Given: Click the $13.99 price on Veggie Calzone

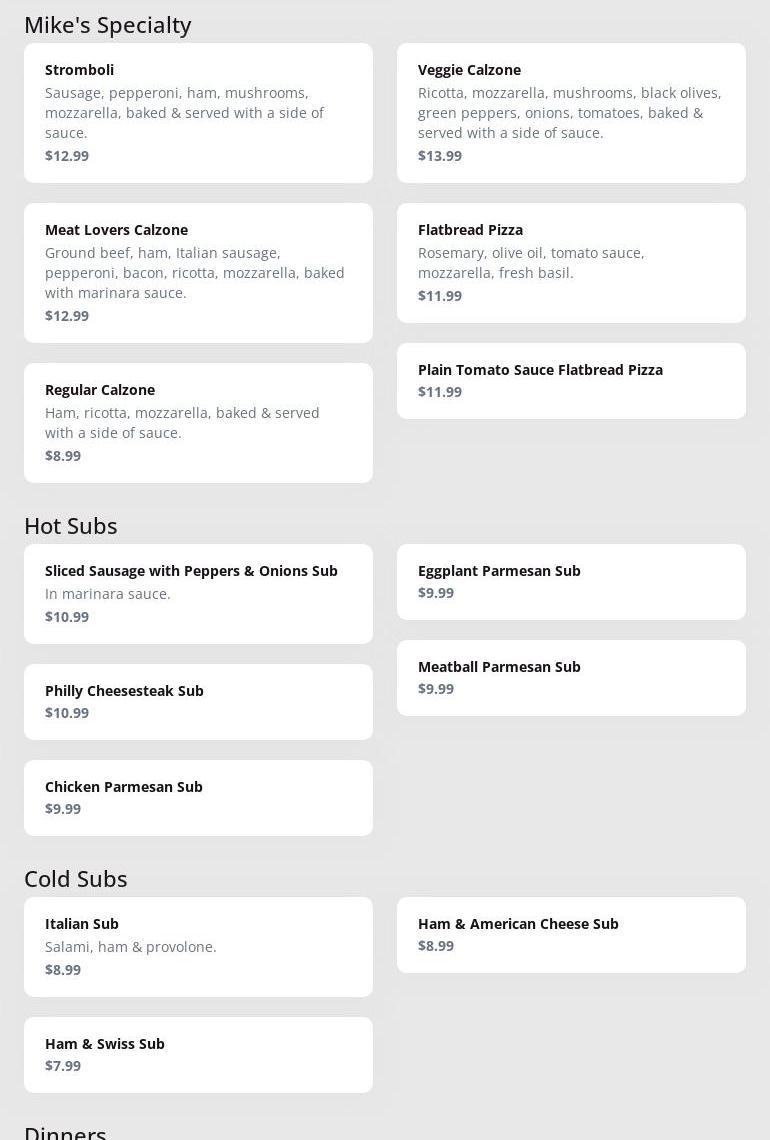Looking at the screenshot, I should [x=440, y=156].
